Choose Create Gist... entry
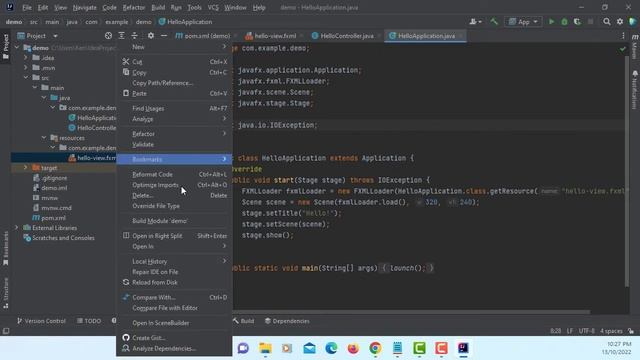This screenshot has width=640, height=360. (x=174, y=338)
